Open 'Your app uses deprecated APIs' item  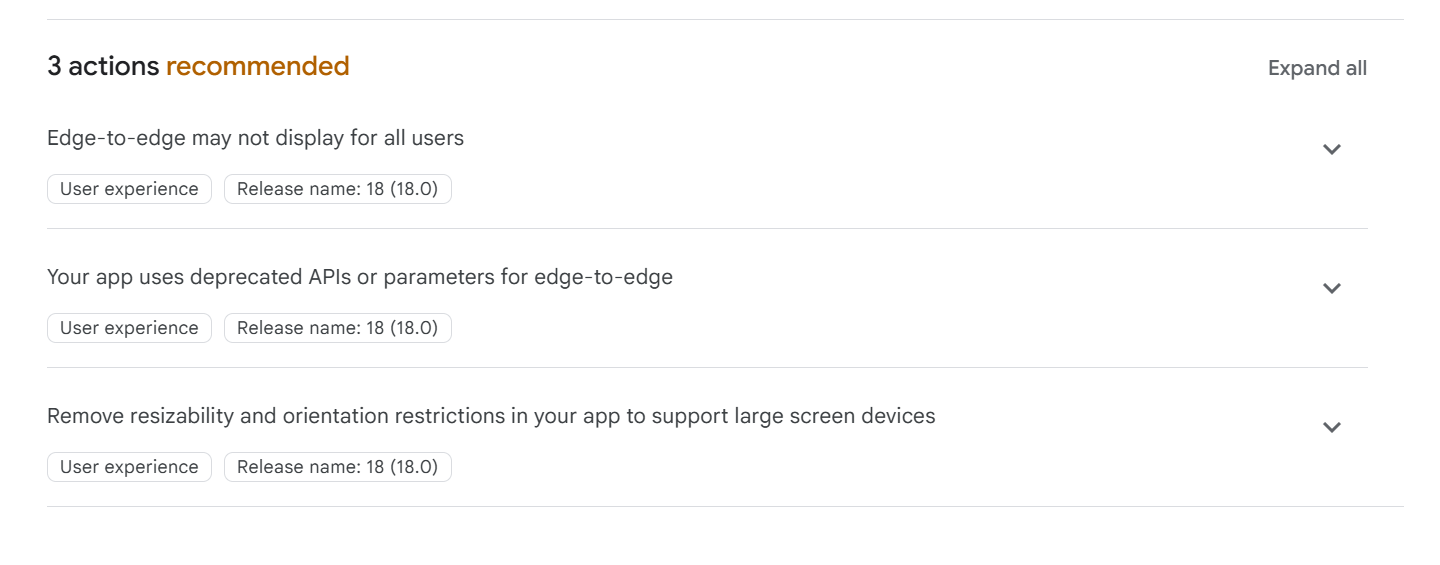tap(359, 277)
